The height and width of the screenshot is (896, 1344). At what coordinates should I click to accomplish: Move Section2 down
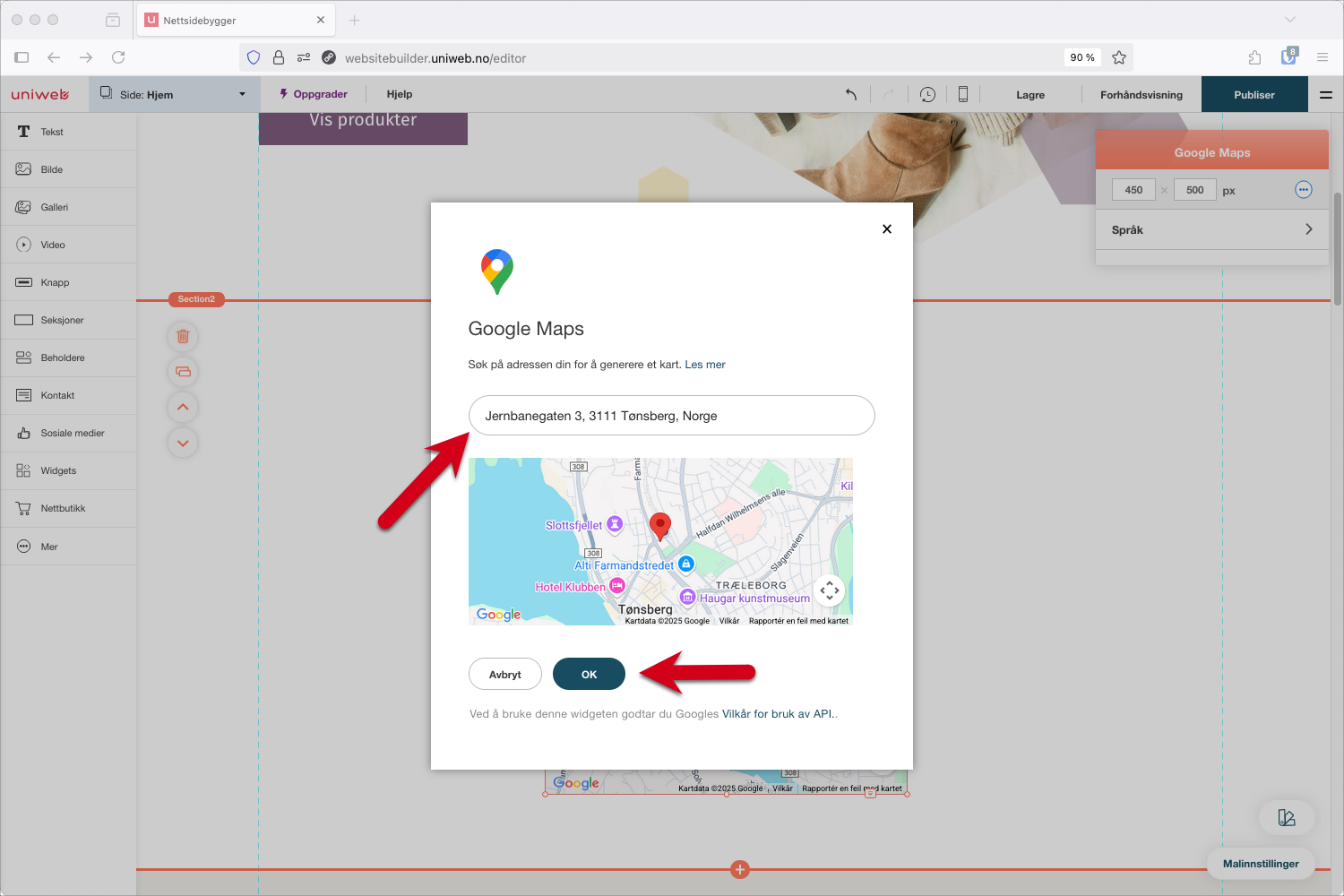pos(183,443)
